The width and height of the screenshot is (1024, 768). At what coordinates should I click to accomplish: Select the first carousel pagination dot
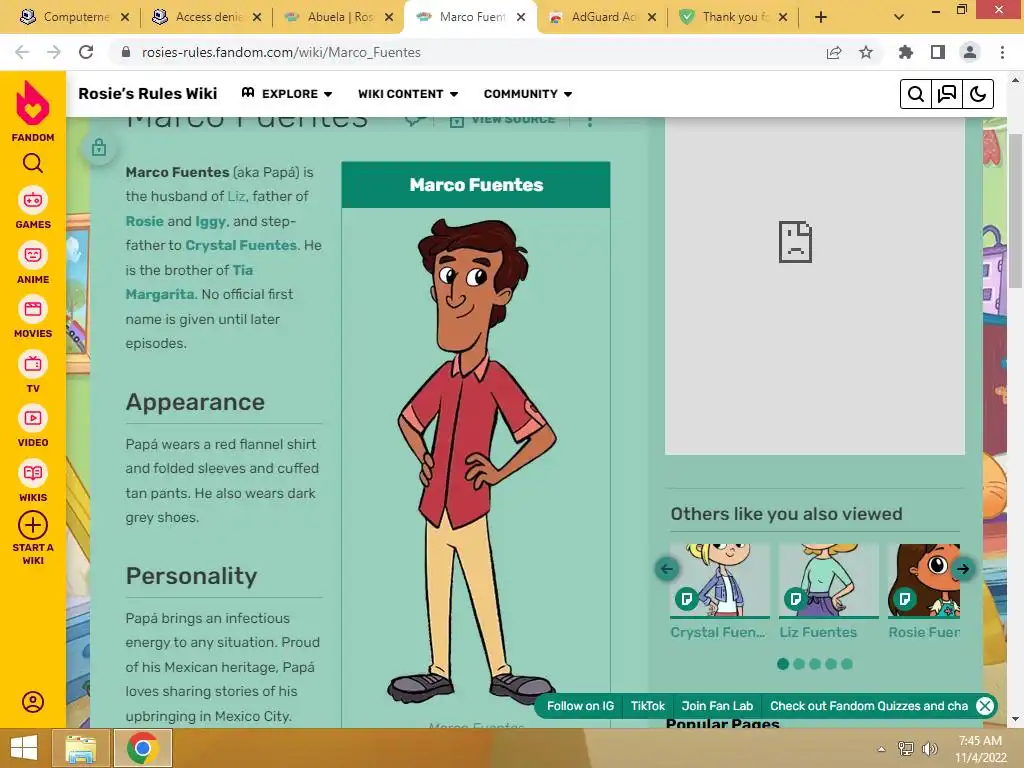[x=783, y=664]
